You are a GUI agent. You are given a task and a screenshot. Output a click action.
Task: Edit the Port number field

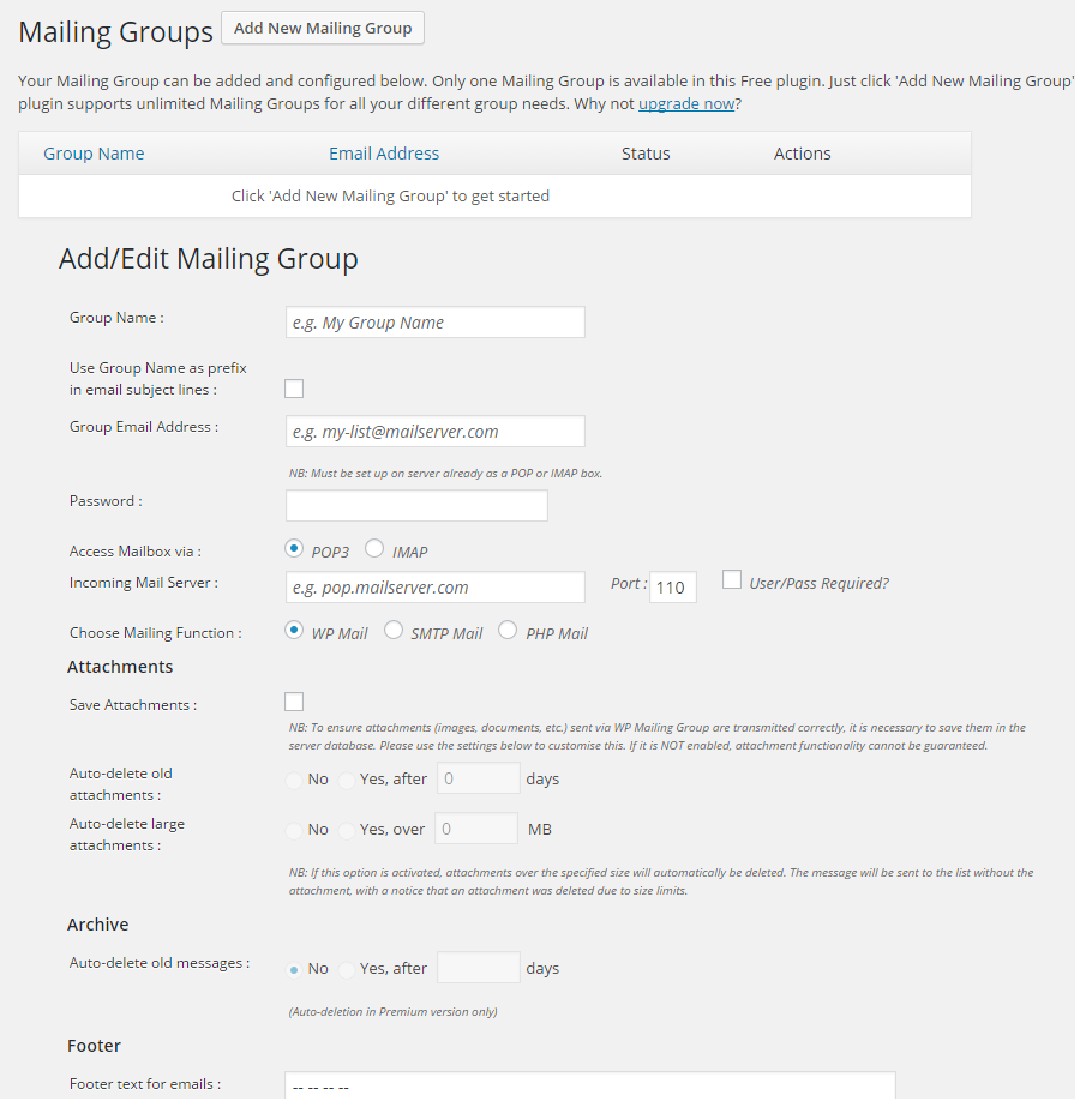tap(673, 587)
